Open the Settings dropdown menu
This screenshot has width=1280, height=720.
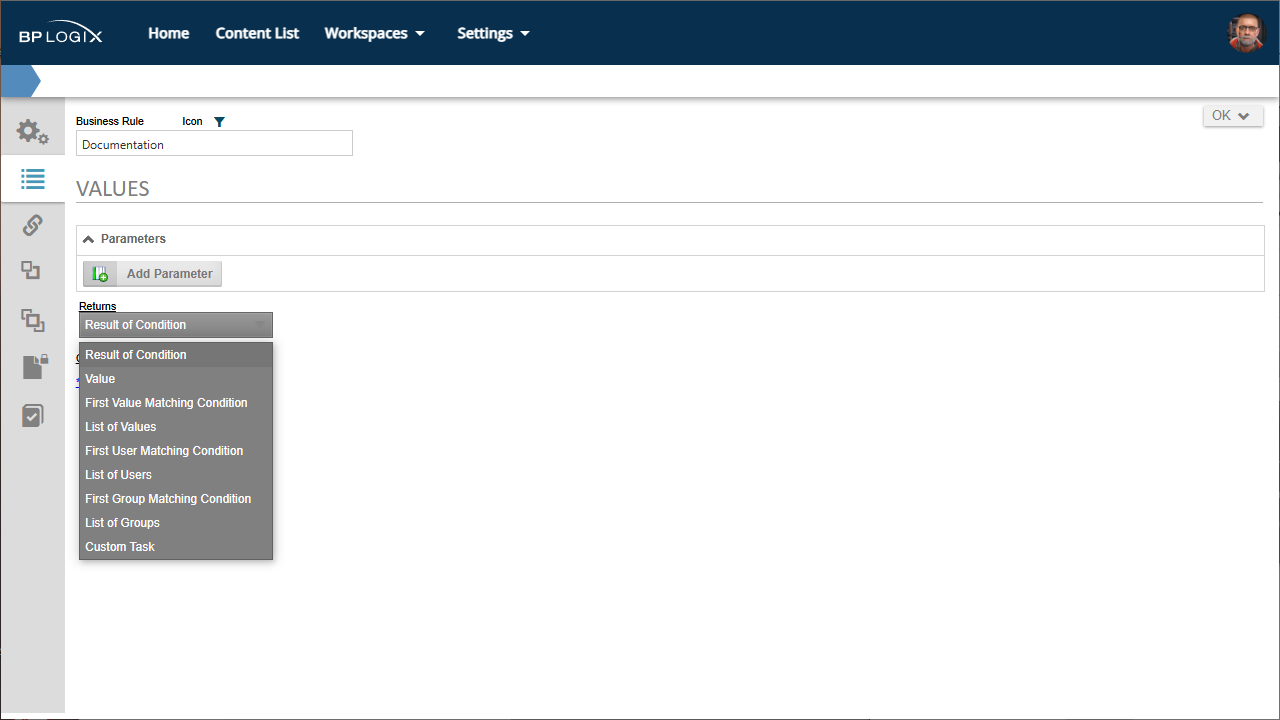pyautogui.click(x=493, y=33)
